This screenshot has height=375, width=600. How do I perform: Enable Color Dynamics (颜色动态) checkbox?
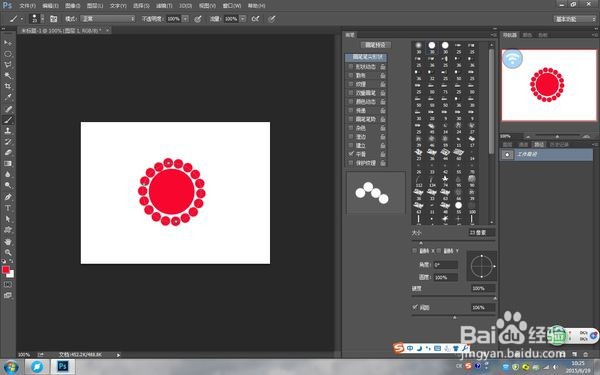coord(351,102)
